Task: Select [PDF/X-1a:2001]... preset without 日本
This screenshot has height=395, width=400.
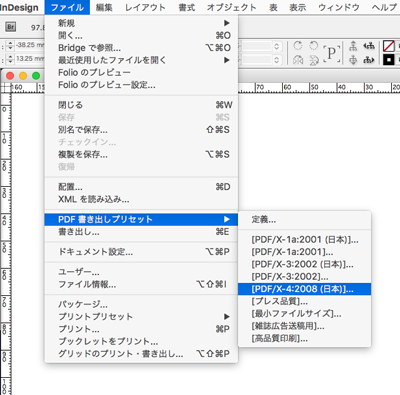Action: pos(305,252)
